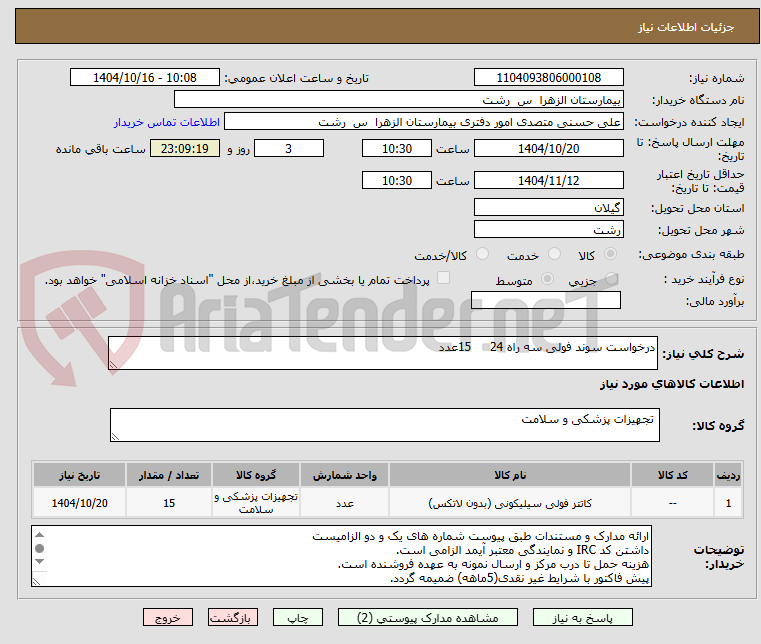This screenshot has height=644, width=761.
Task: Toggle the Islamic treasury payment checkbox
Action: pyautogui.click(x=443, y=278)
